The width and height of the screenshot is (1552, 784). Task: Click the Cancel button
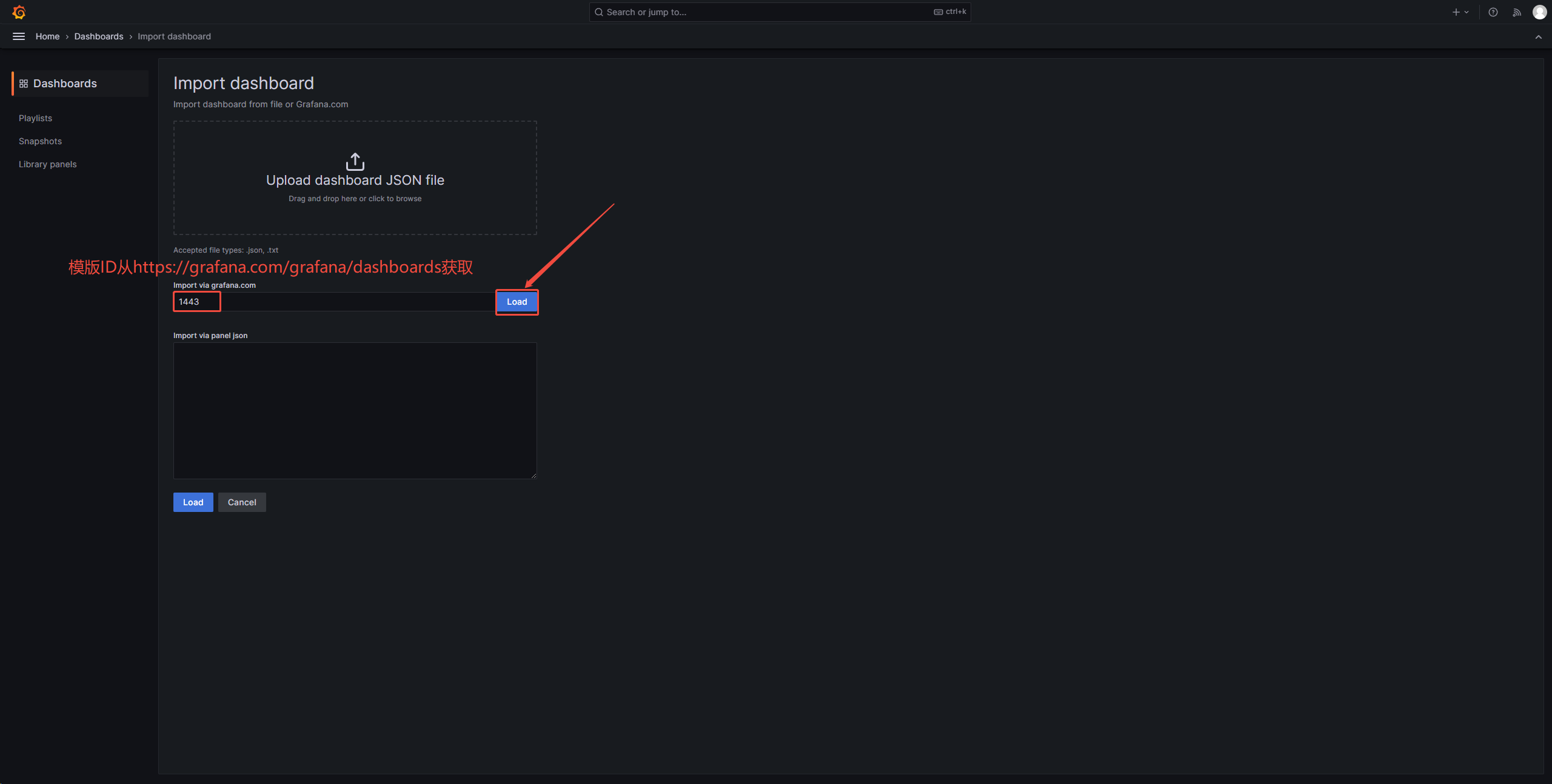pyautogui.click(x=242, y=502)
